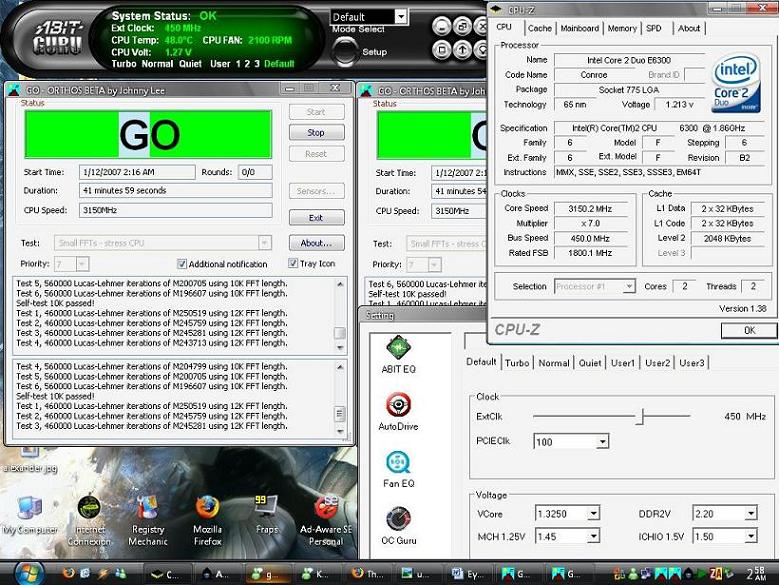
Task: Click the round Setup knob in ABIT Guru
Action: pos(345,52)
